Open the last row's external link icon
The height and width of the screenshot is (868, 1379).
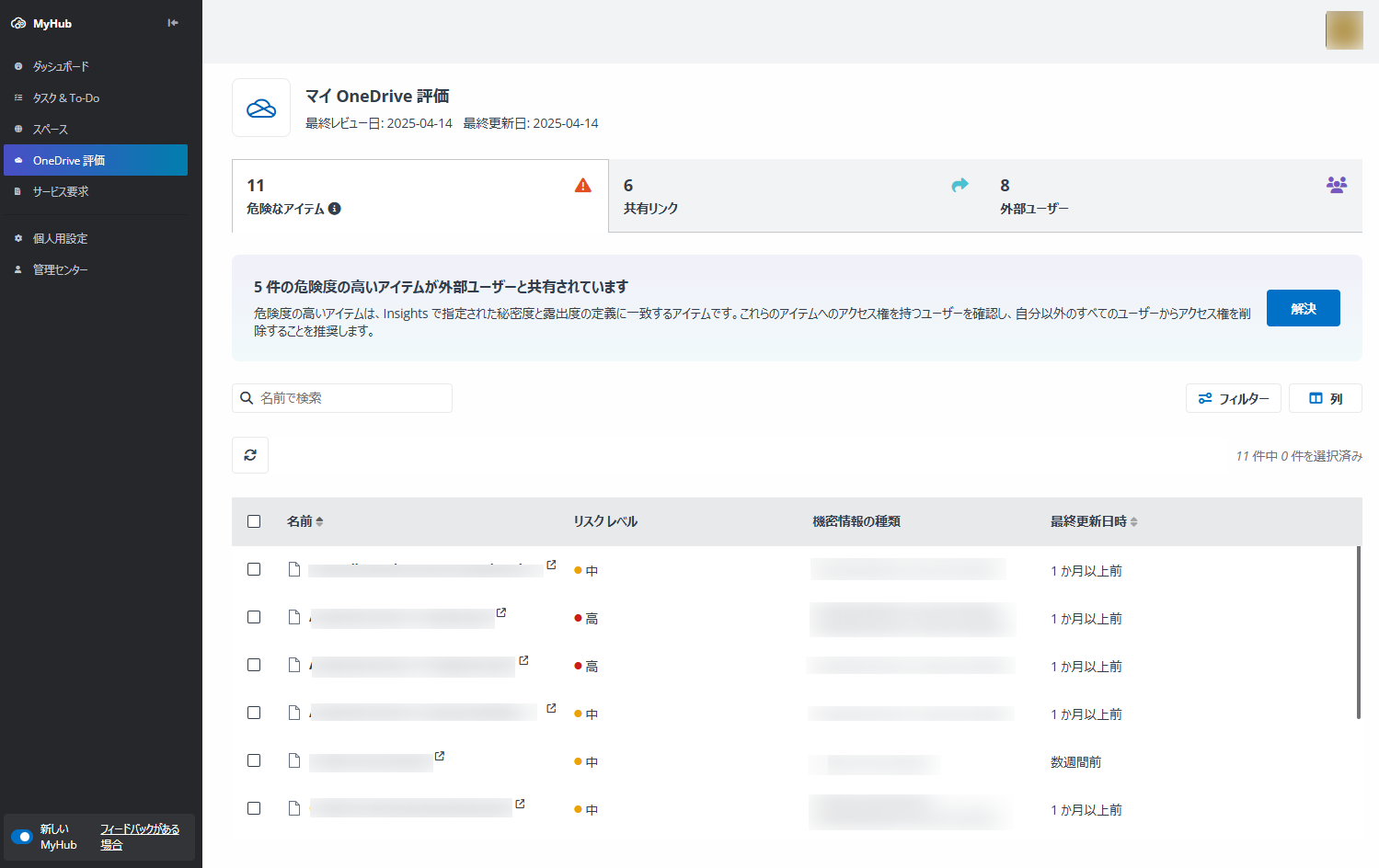click(x=520, y=804)
